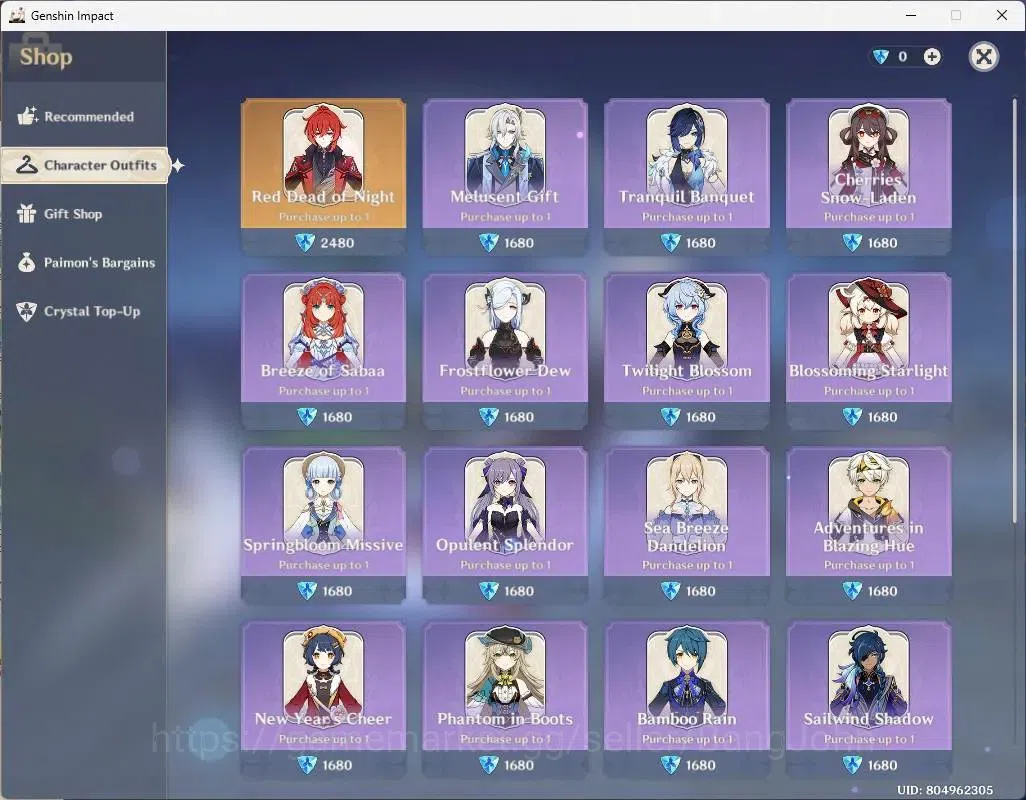
Task: View the Sailwind Shadow outfit
Action: (x=868, y=699)
